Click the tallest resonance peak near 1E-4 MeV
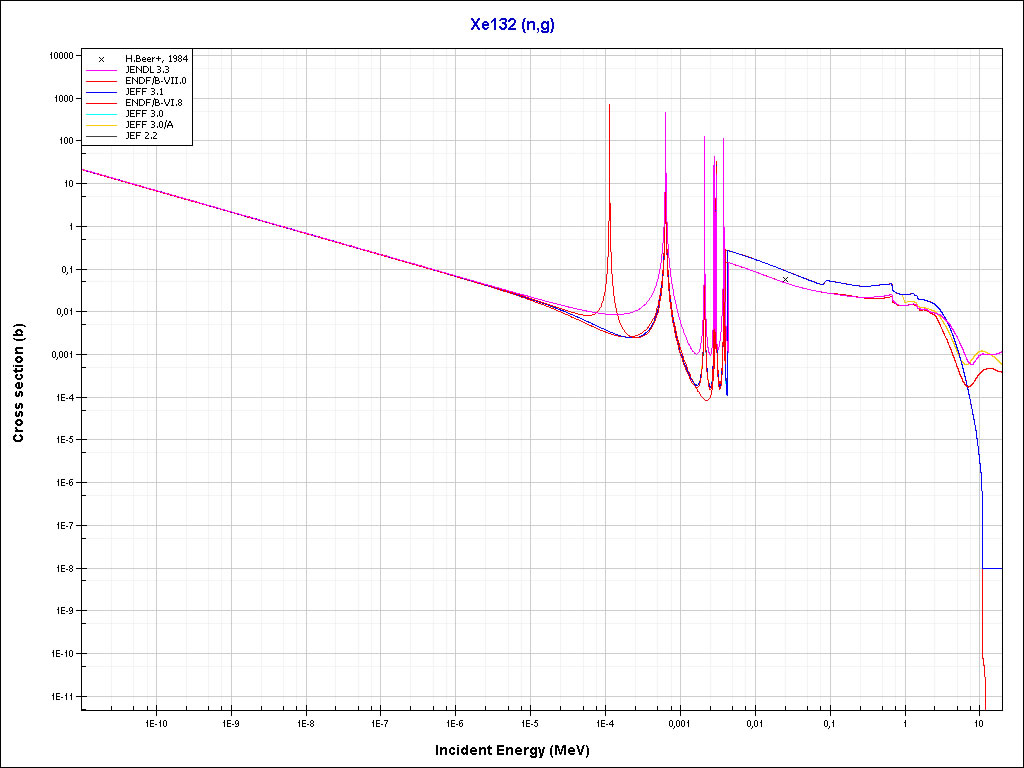The image size is (1024, 768). coord(609,106)
